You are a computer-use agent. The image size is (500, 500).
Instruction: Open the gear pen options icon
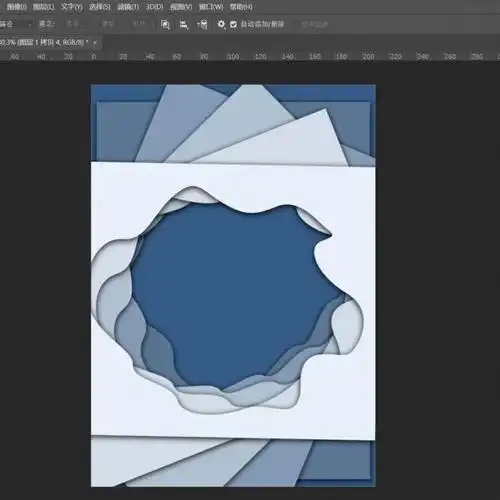point(221,24)
